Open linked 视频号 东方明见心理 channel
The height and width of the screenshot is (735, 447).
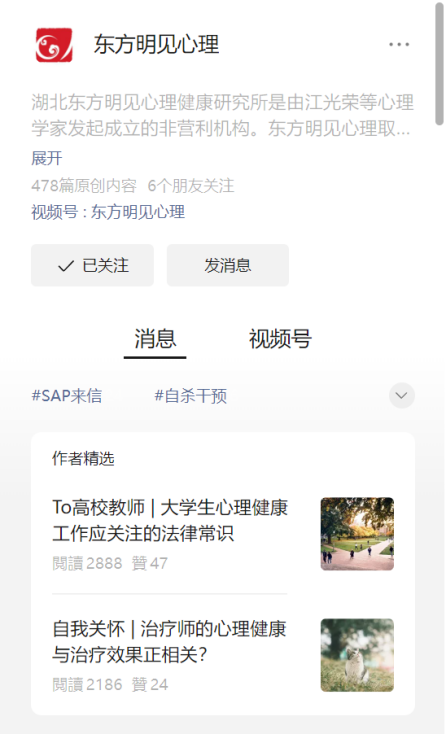click(x=108, y=212)
